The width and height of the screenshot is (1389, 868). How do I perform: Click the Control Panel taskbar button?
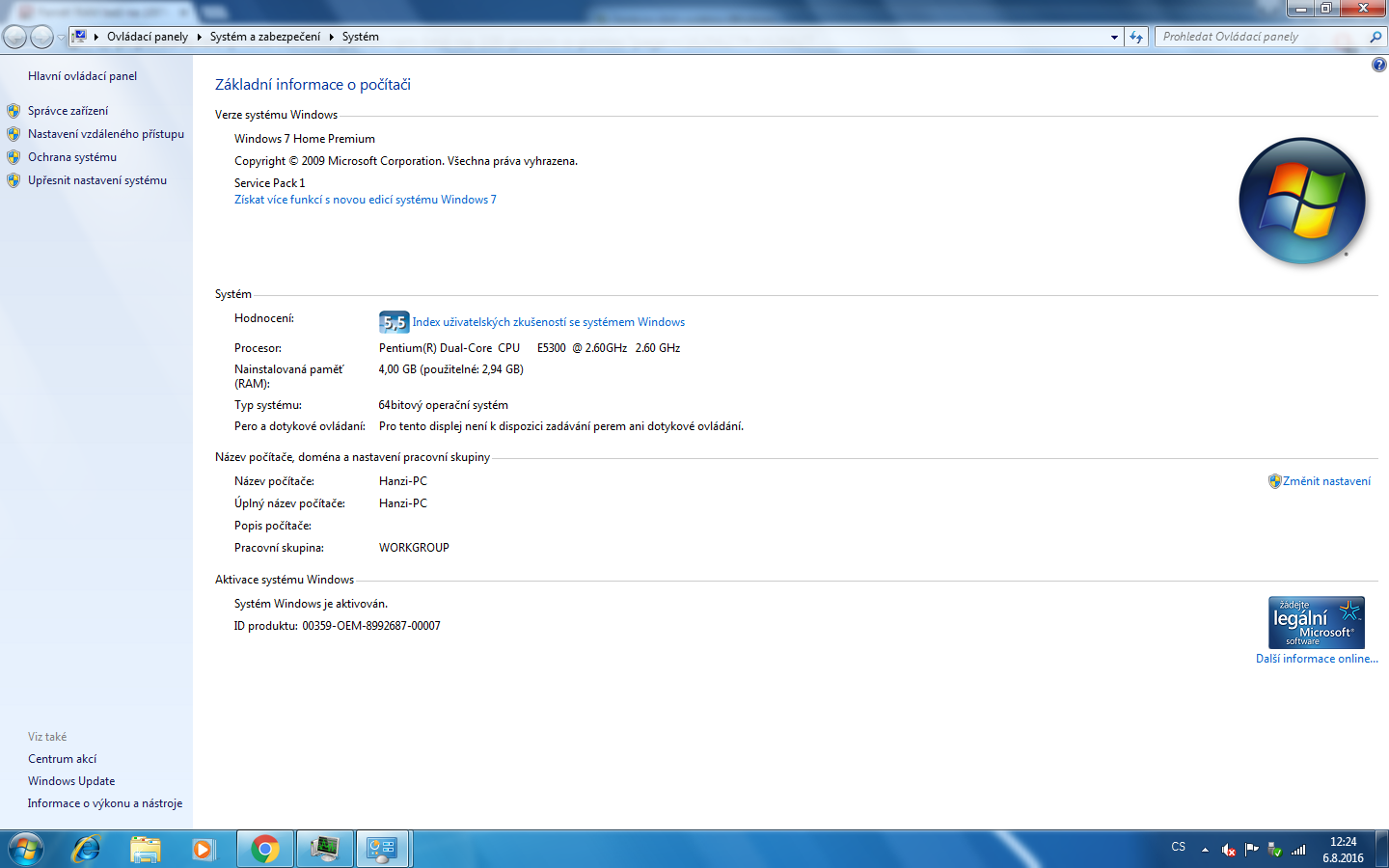point(383,850)
